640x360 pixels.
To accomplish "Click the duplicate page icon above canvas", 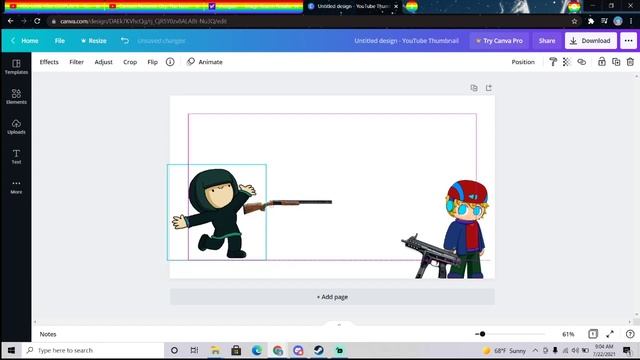I will (474, 88).
